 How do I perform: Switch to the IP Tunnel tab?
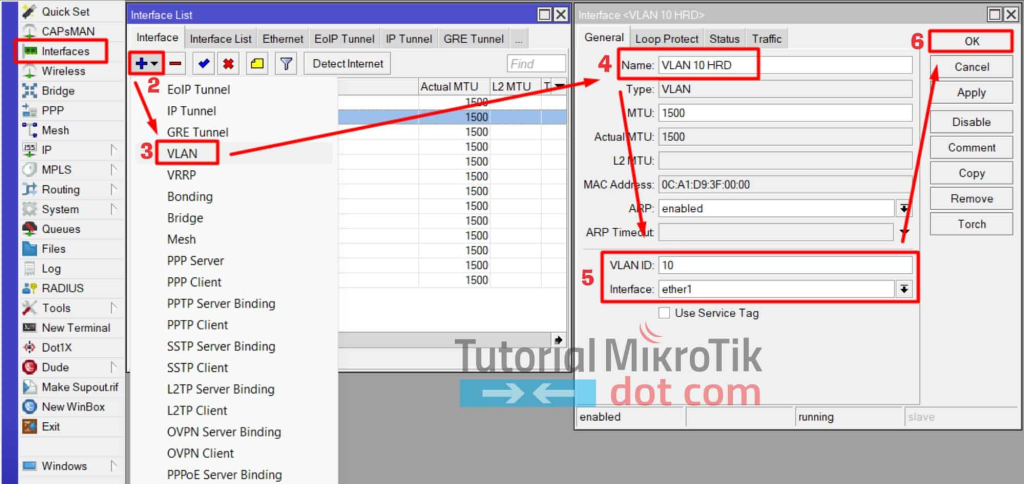409,39
